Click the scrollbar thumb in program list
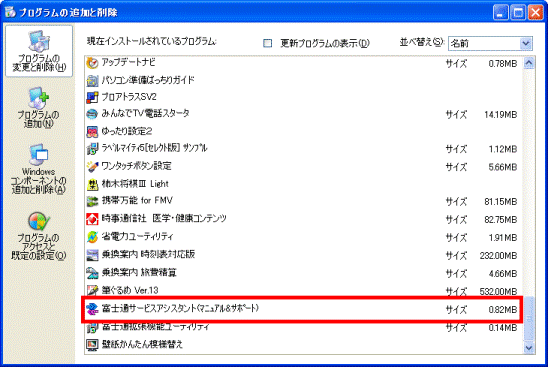The height and width of the screenshot is (367, 548). (x=529, y=319)
